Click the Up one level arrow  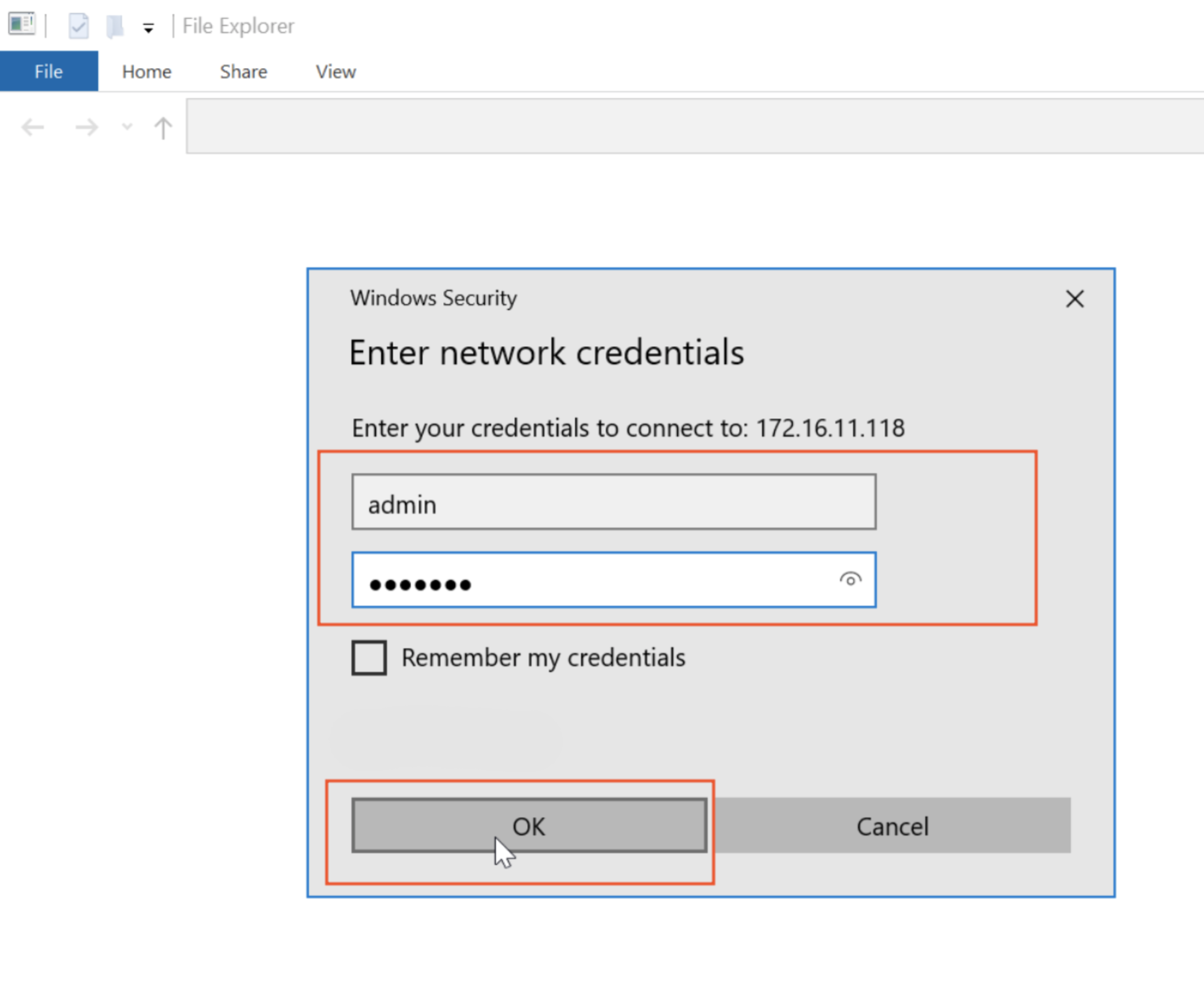(x=163, y=128)
